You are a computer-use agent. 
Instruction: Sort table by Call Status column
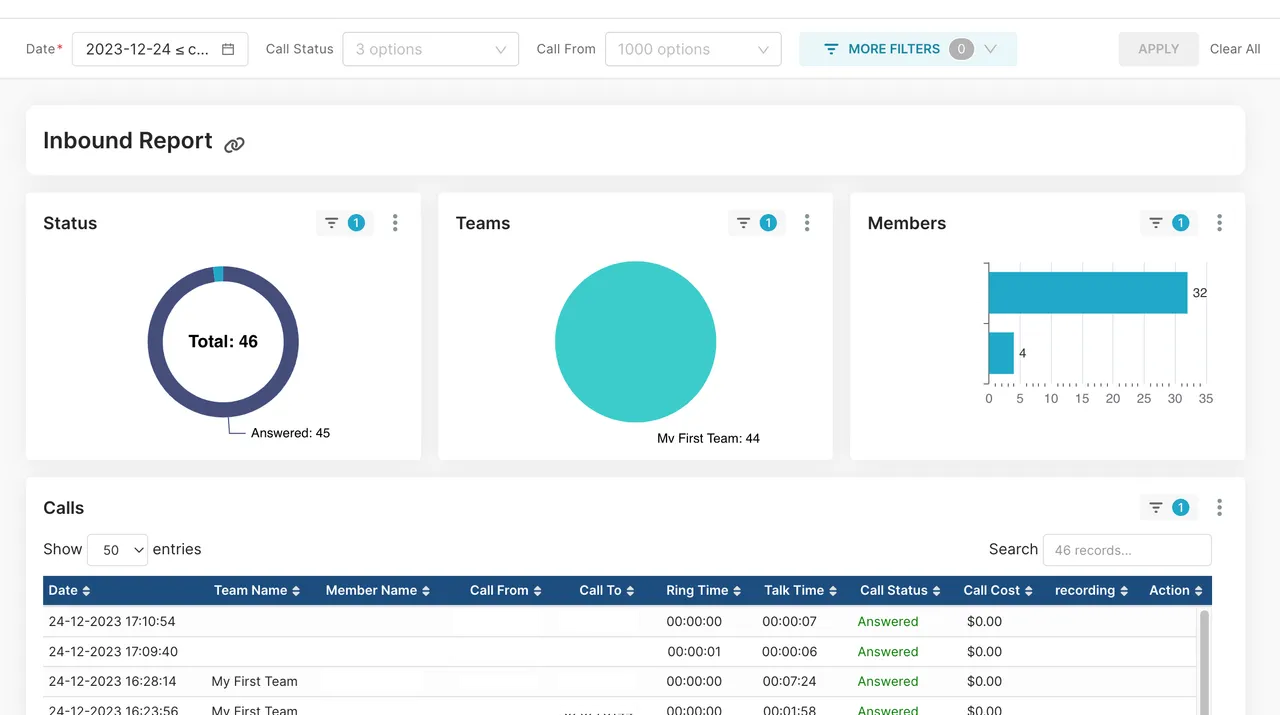901,590
